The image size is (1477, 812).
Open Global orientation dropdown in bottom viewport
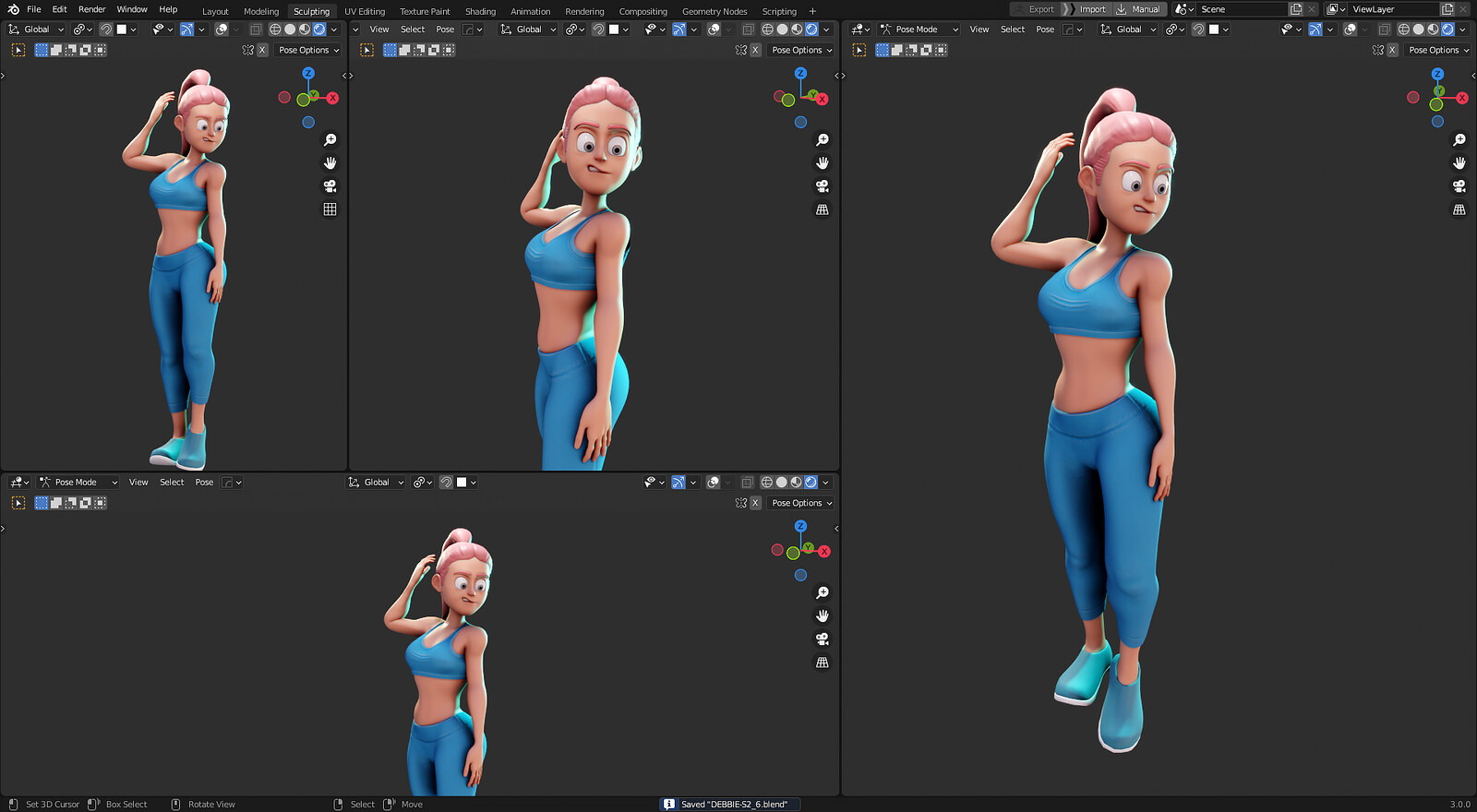click(x=376, y=483)
